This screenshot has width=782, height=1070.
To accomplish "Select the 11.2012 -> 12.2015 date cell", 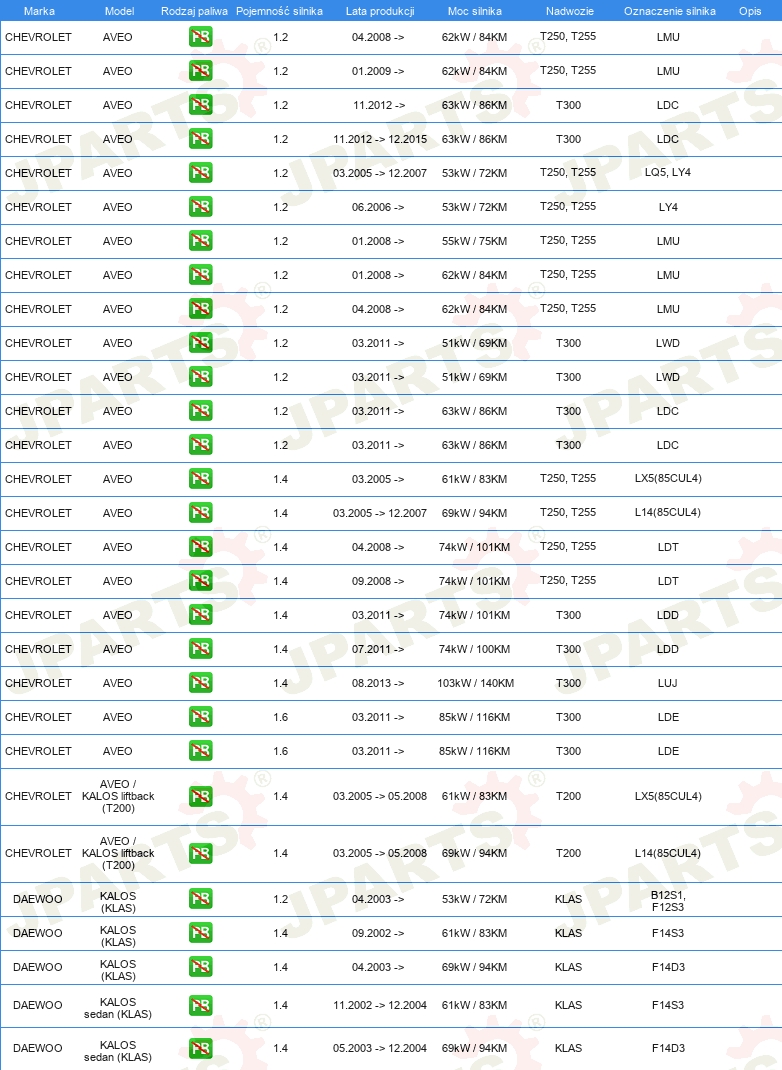I will coord(380,139).
